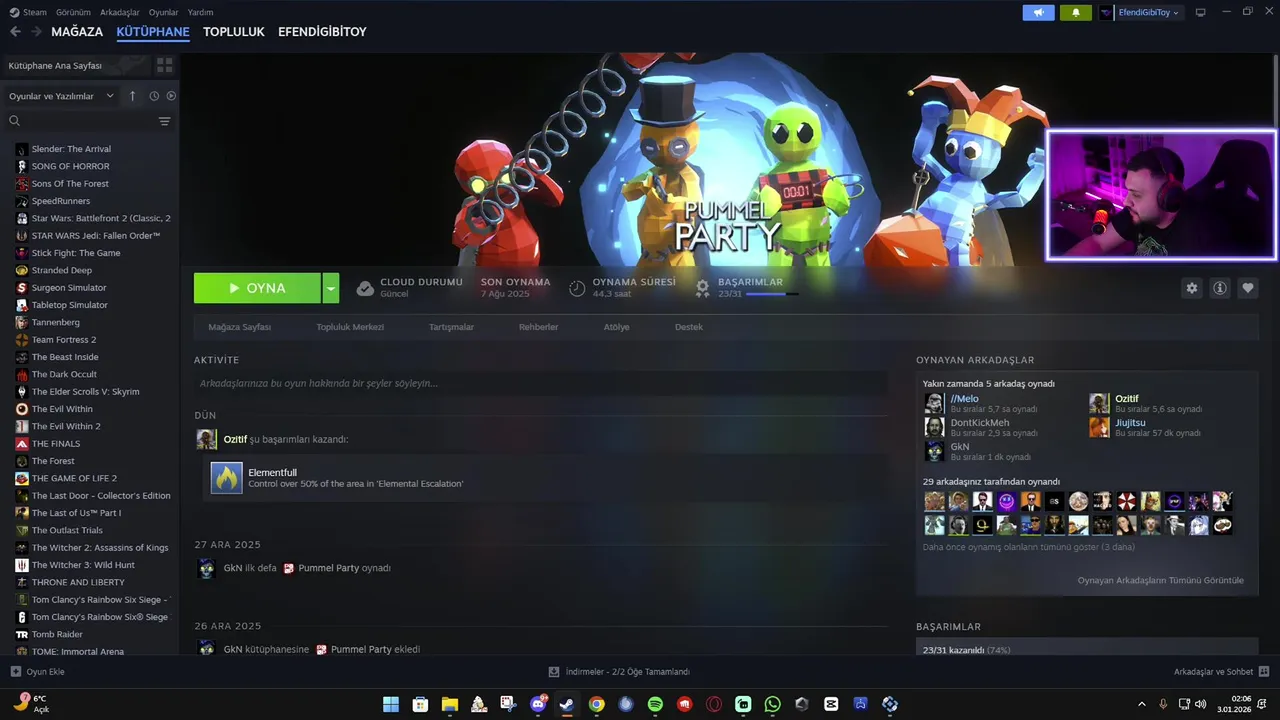Click the activity comment input box

pos(540,383)
